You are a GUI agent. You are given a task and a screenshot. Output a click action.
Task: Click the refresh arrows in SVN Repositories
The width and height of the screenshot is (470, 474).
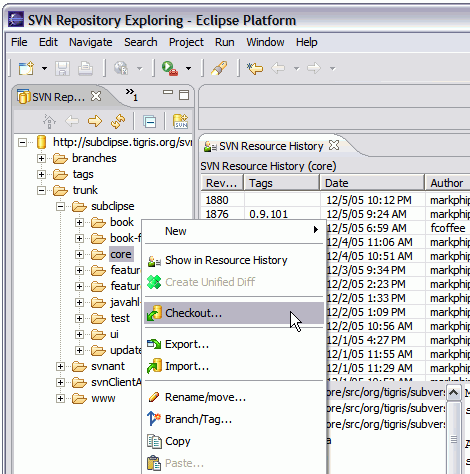[x=118, y=121]
